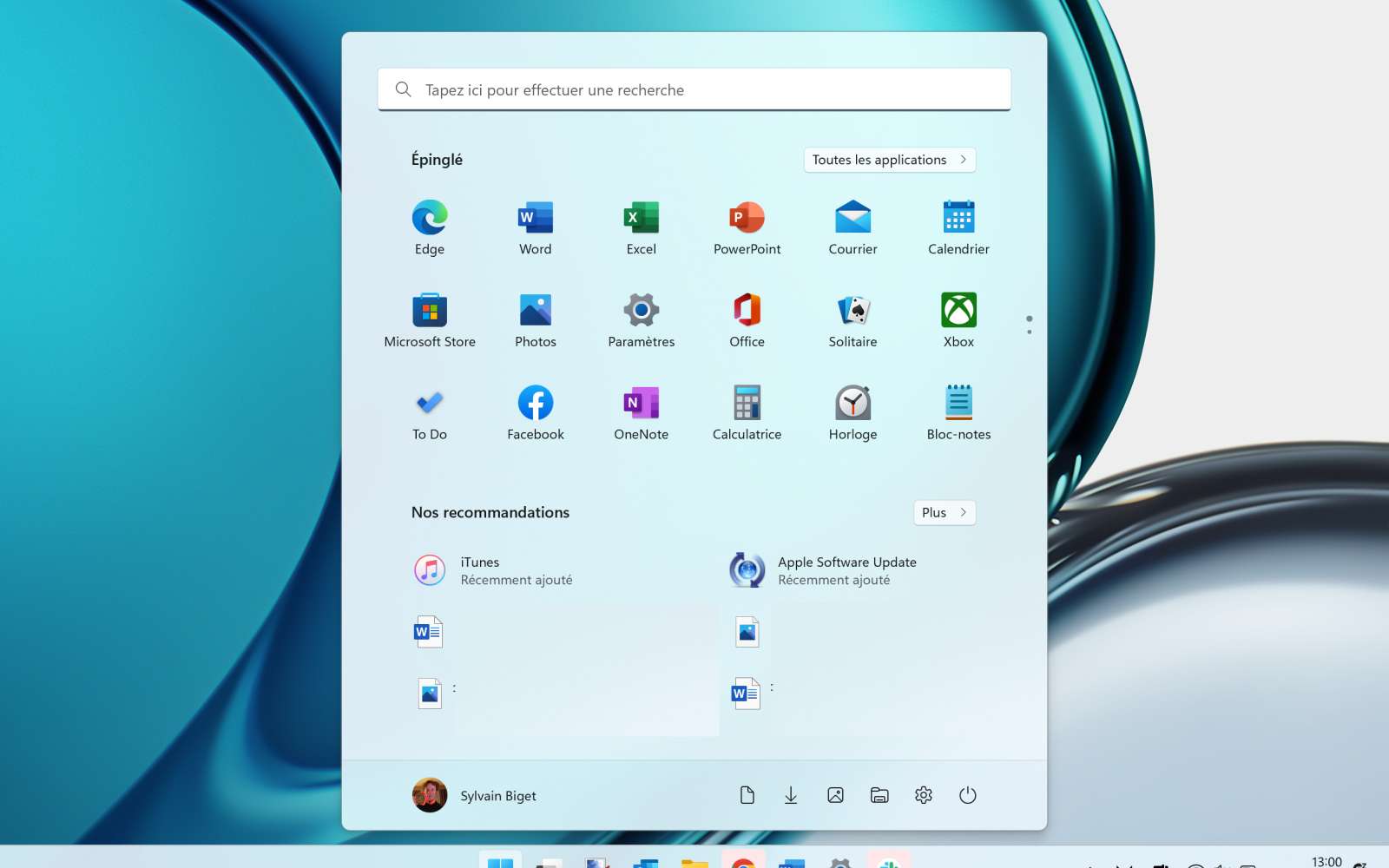The width and height of the screenshot is (1389, 868).
Task: Open the Courrier mail app
Action: click(853, 228)
